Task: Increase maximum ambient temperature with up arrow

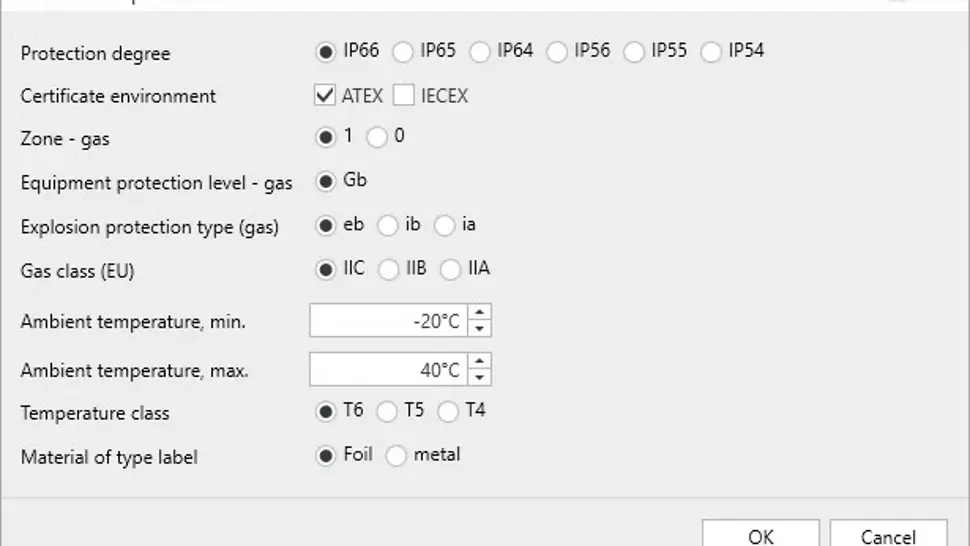Action: (480, 362)
